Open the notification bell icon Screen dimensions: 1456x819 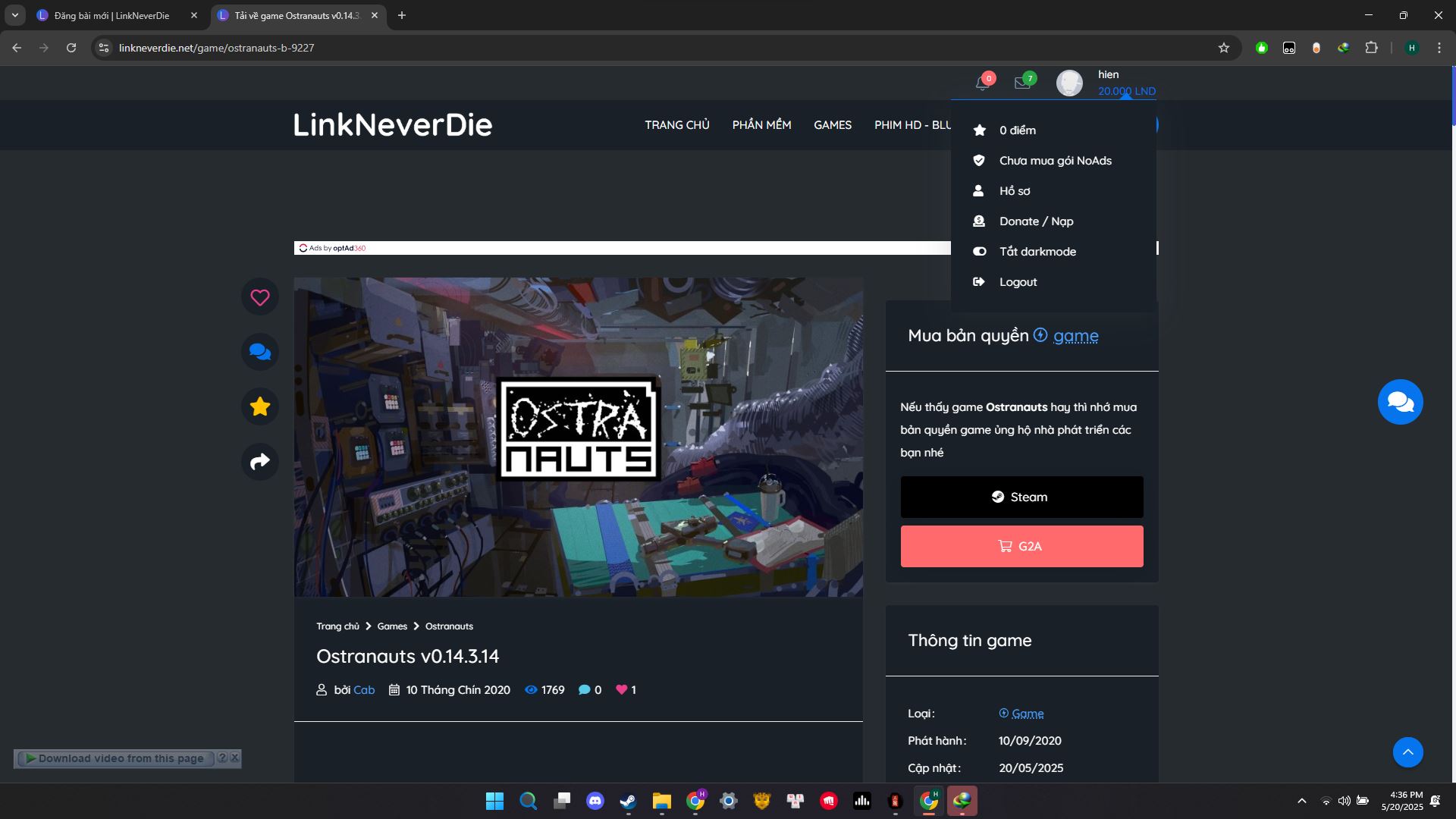[983, 83]
